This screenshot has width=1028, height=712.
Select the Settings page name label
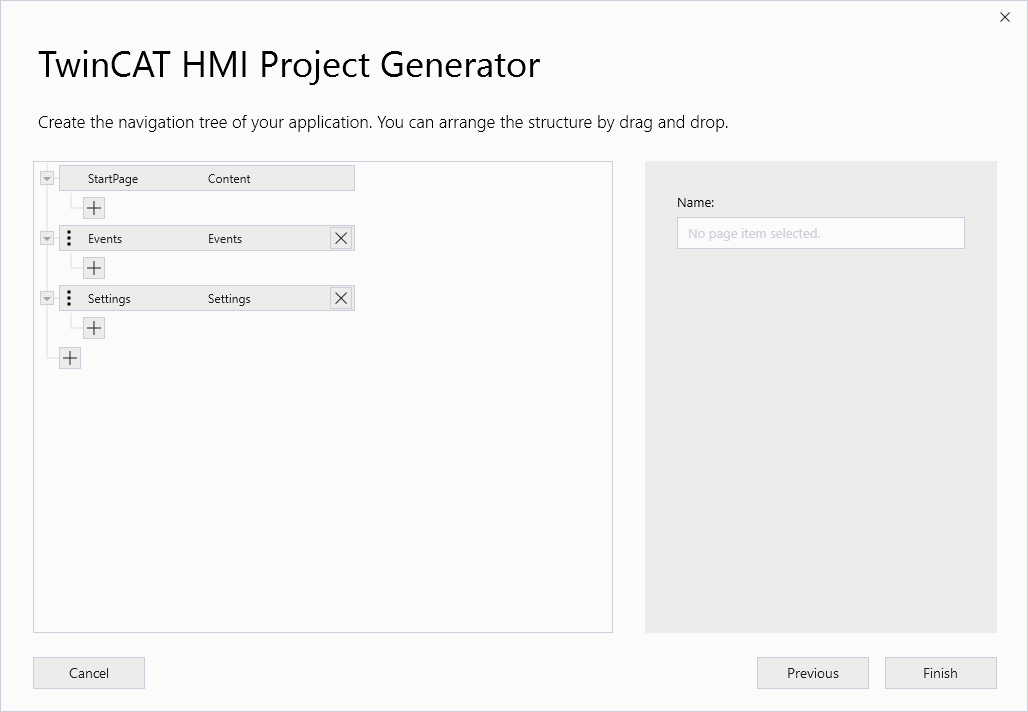tap(109, 299)
